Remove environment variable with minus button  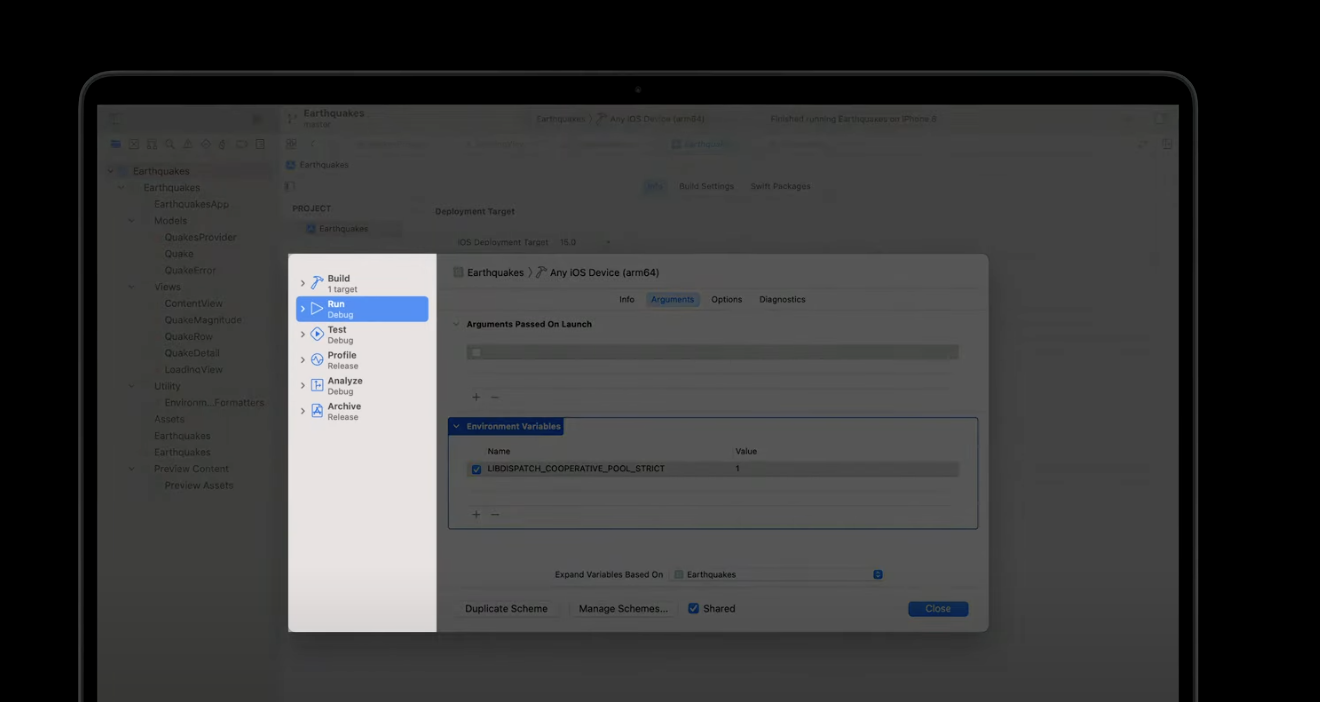[495, 515]
